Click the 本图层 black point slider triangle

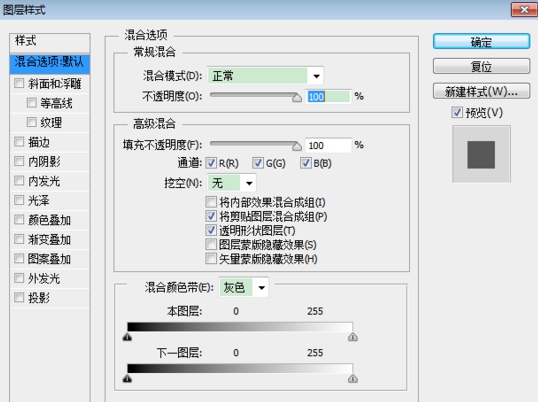tap(127, 337)
